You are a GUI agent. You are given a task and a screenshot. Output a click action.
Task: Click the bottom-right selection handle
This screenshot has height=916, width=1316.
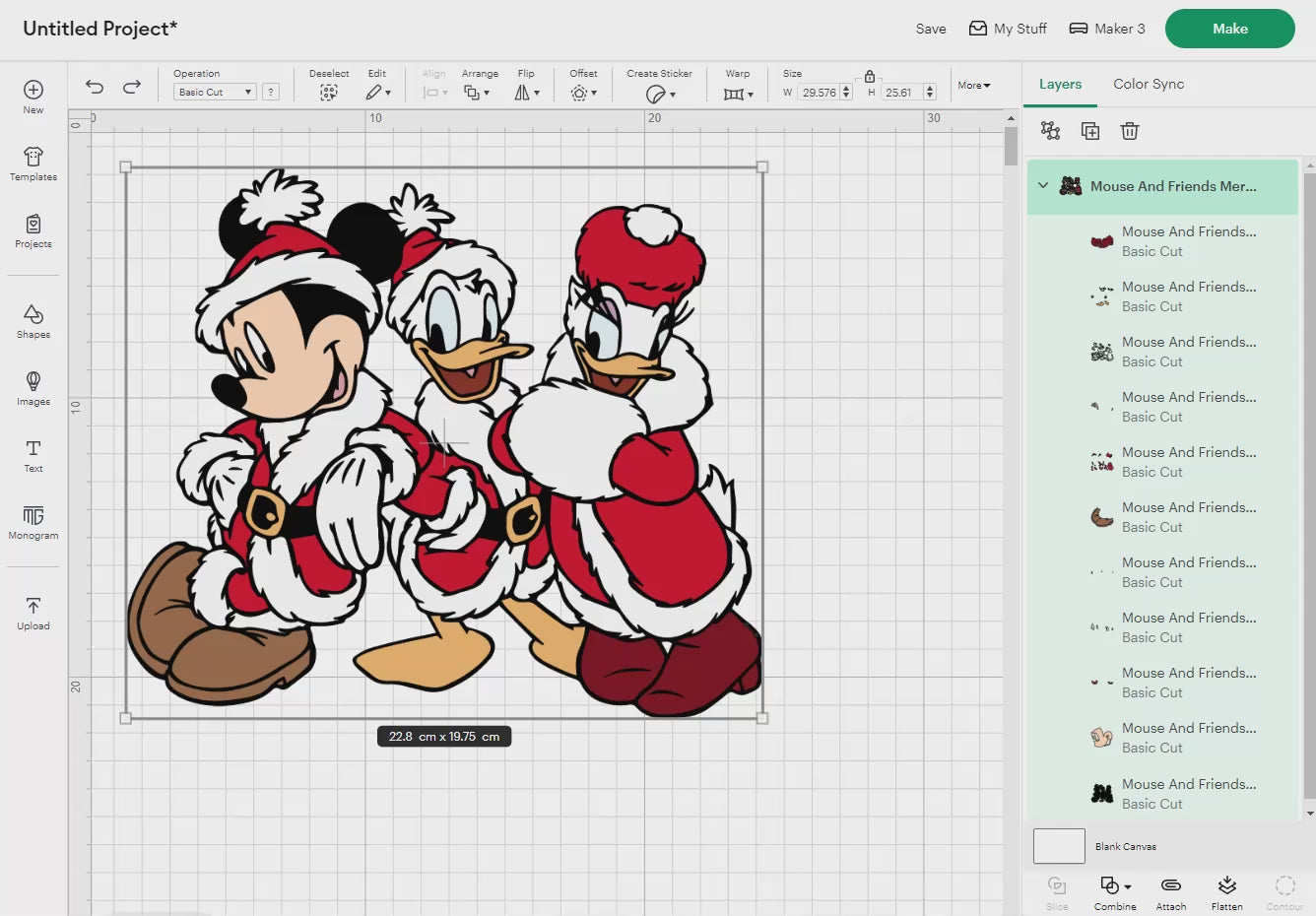tap(762, 718)
